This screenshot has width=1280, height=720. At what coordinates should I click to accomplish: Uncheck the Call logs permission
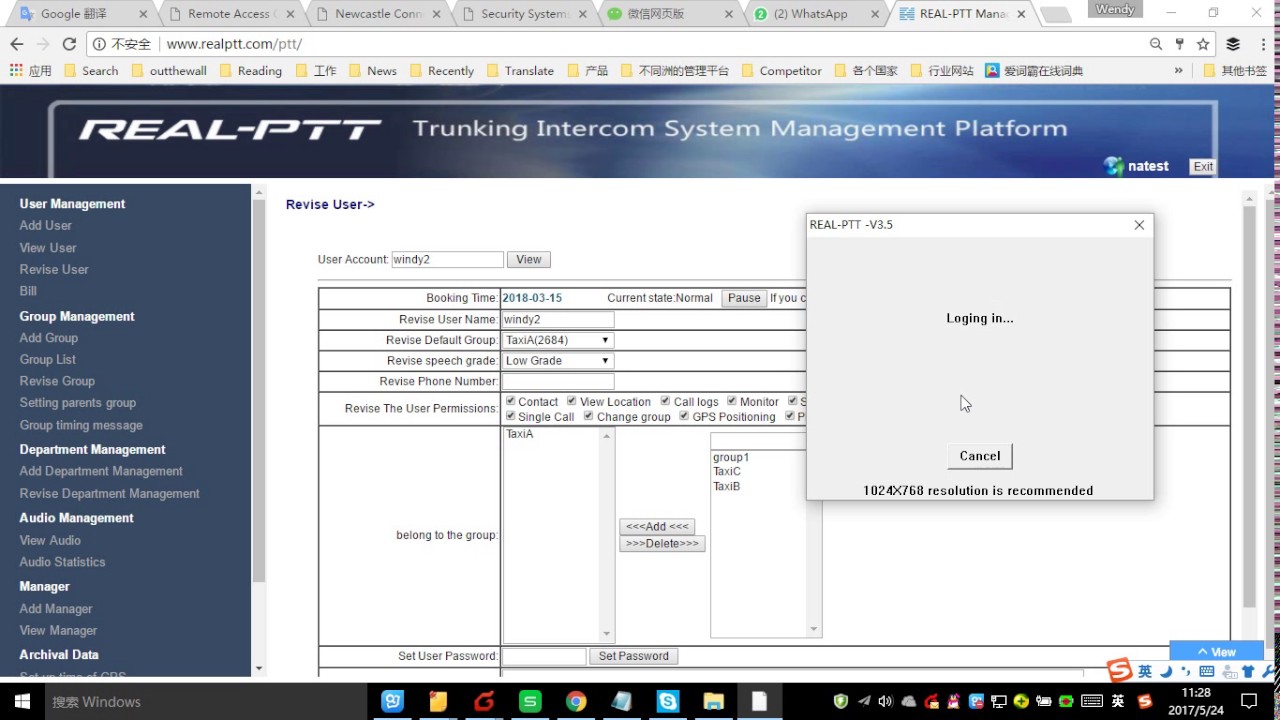[666, 401]
